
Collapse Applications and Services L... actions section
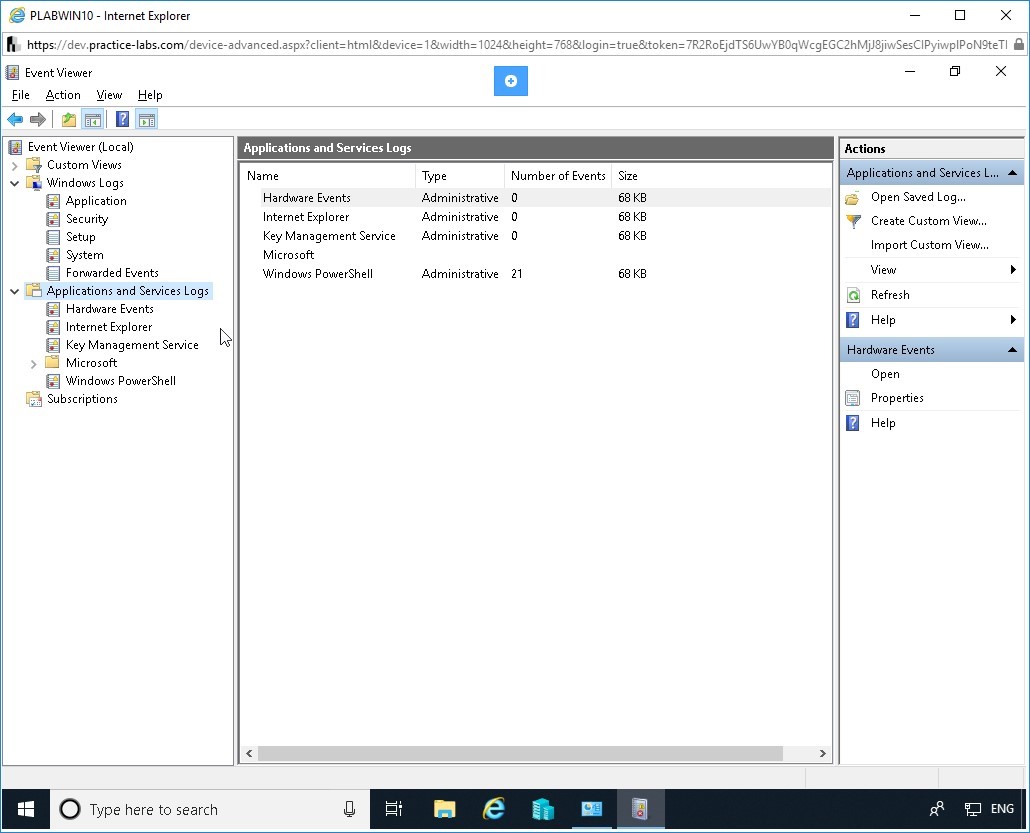tap(1012, 173)
